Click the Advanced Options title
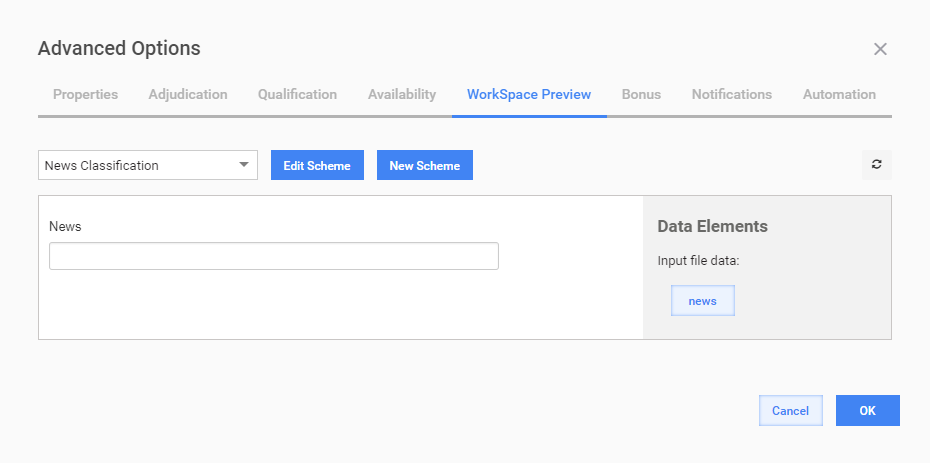The height and width of the screenshot is (463, 930). [x=119, y=49]
